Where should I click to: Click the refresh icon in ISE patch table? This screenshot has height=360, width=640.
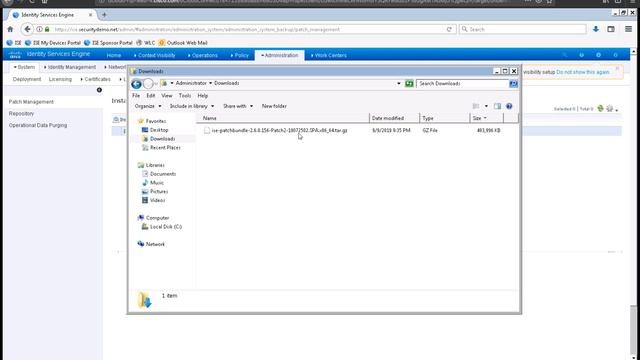click(x=600, y=109)
